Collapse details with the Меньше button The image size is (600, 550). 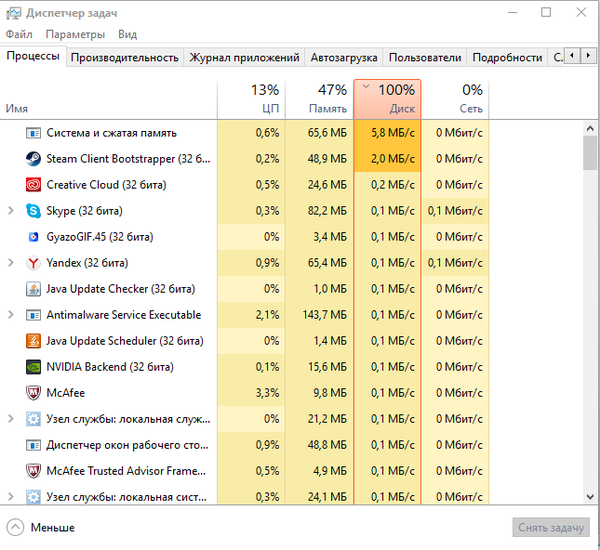[41, 527]
